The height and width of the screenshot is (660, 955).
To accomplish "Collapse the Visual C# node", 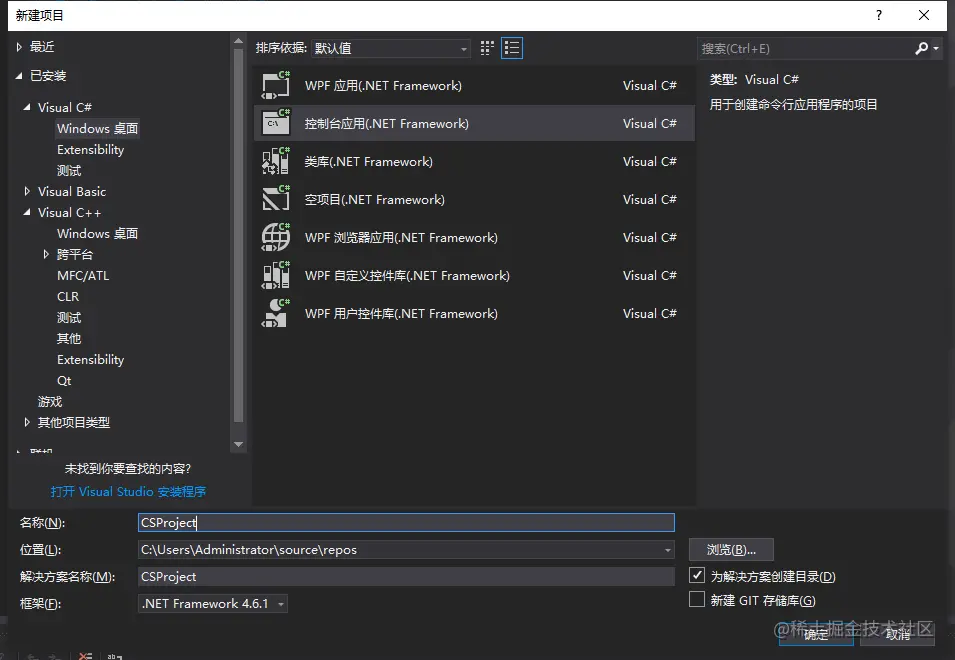I will [27, 107].
